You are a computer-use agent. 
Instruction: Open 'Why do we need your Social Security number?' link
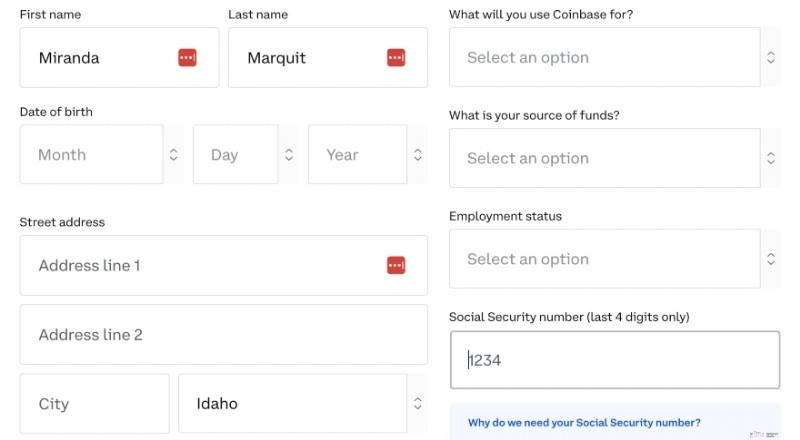coord(584,423)
